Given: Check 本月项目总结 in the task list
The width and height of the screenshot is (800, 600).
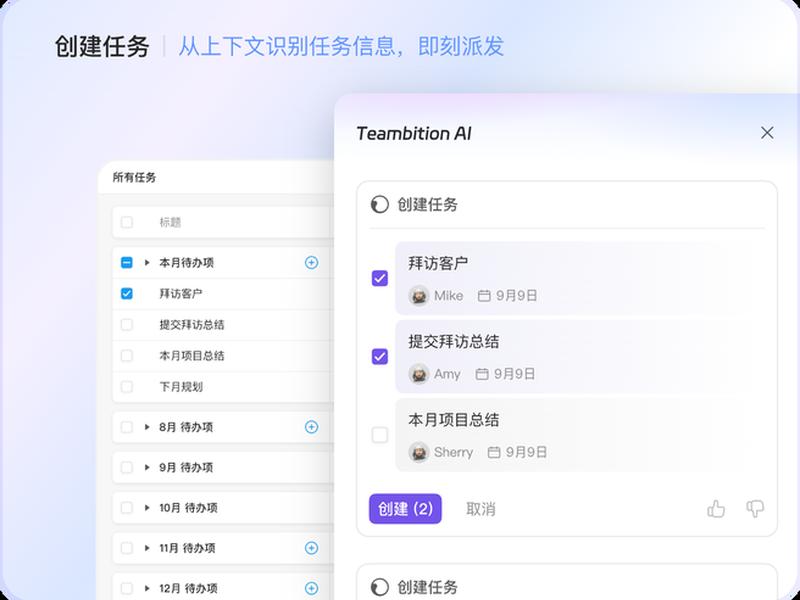Looking at the screenshot, I should [x=127, y=356].
